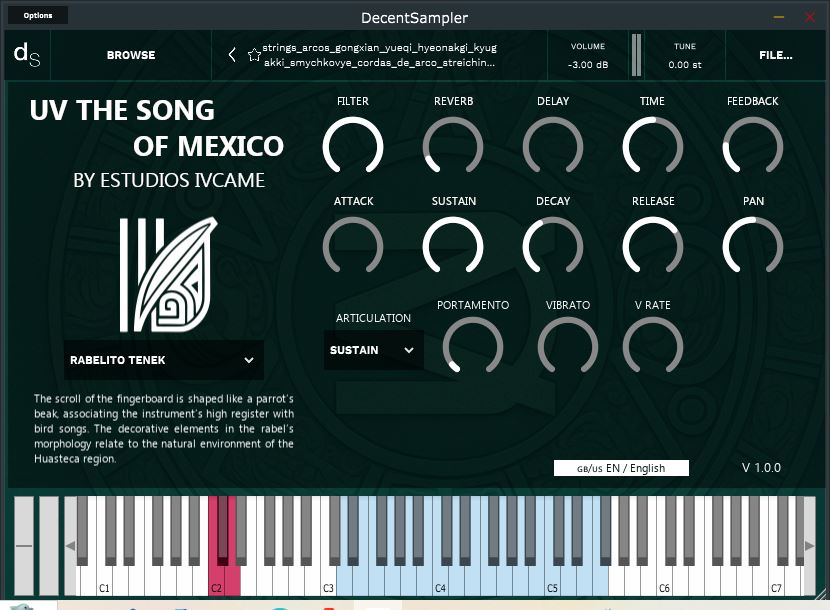Click the TUNE 0.00 st value
830x610 pixels.
684,65
